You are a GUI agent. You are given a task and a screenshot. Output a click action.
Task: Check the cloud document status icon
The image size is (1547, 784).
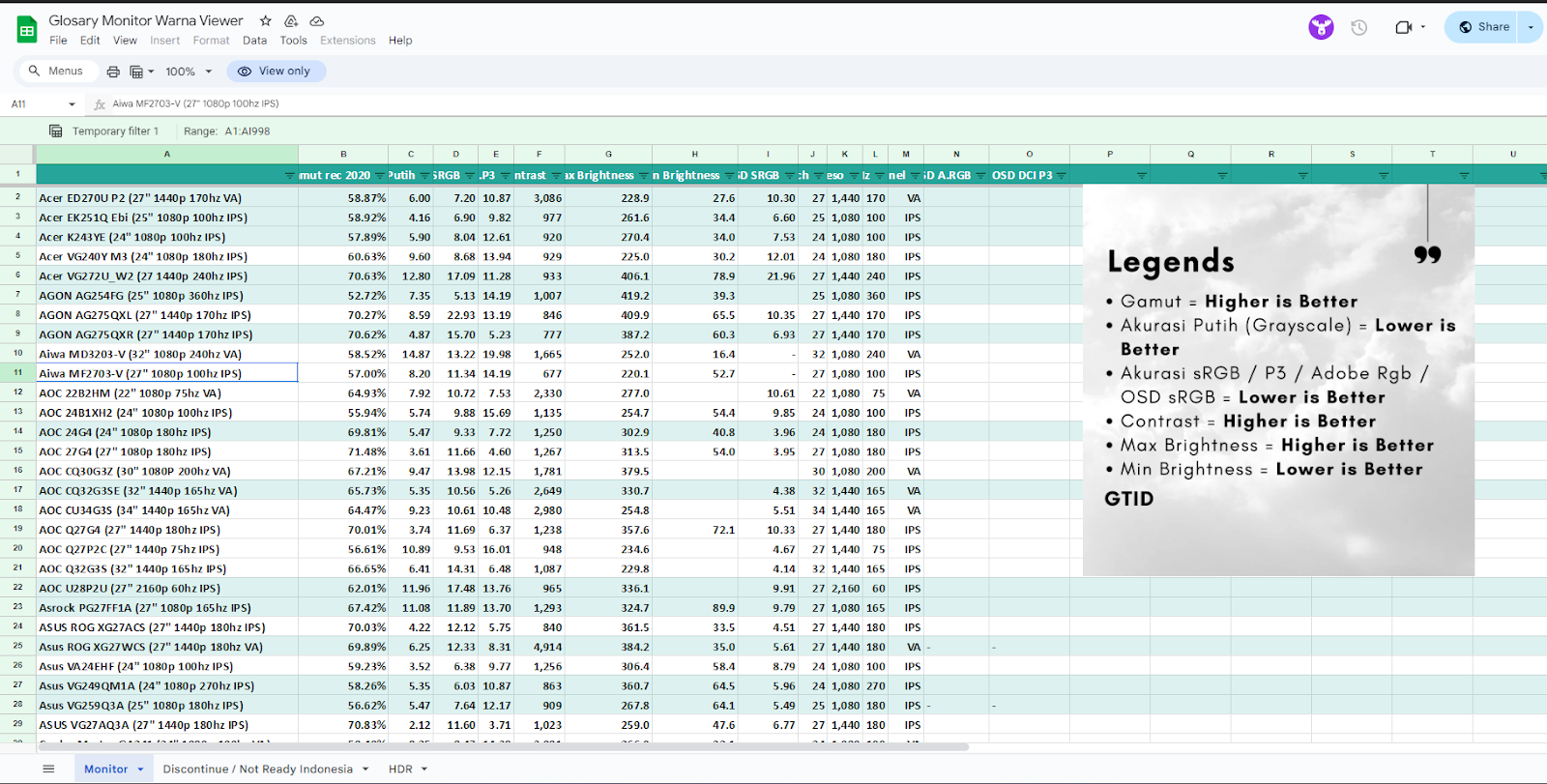pos(316,20)
